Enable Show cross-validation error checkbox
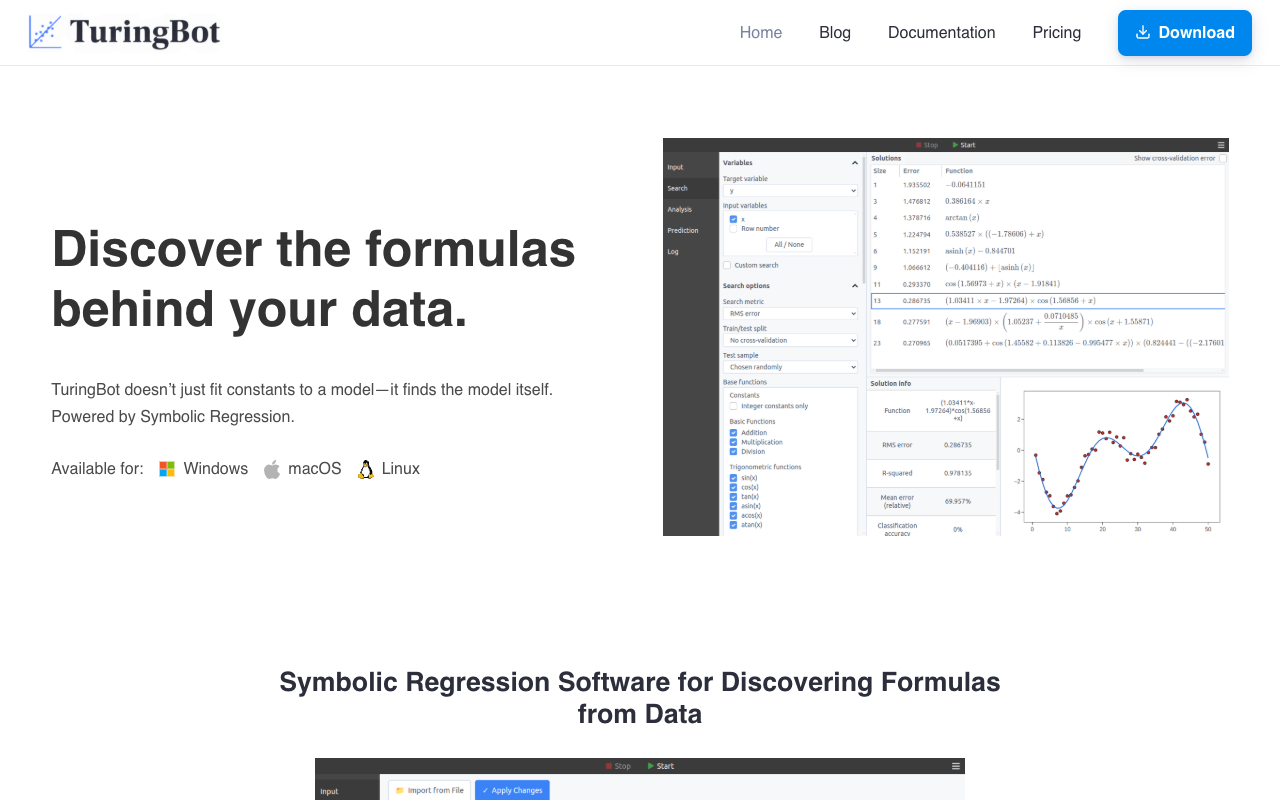 pos(1223,158)
